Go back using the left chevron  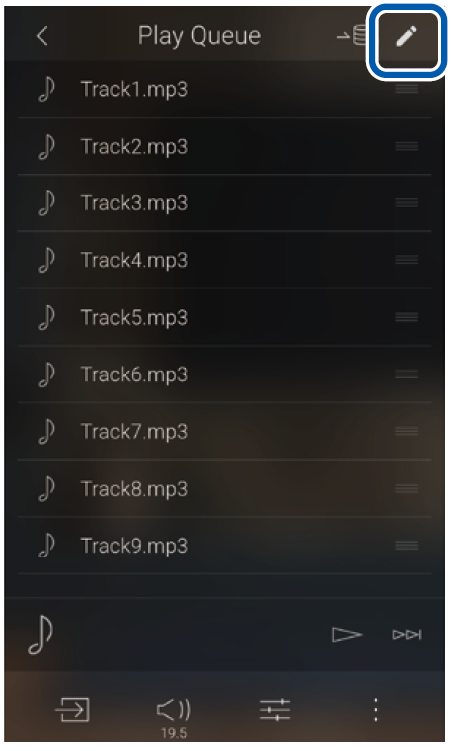(43, 36)
